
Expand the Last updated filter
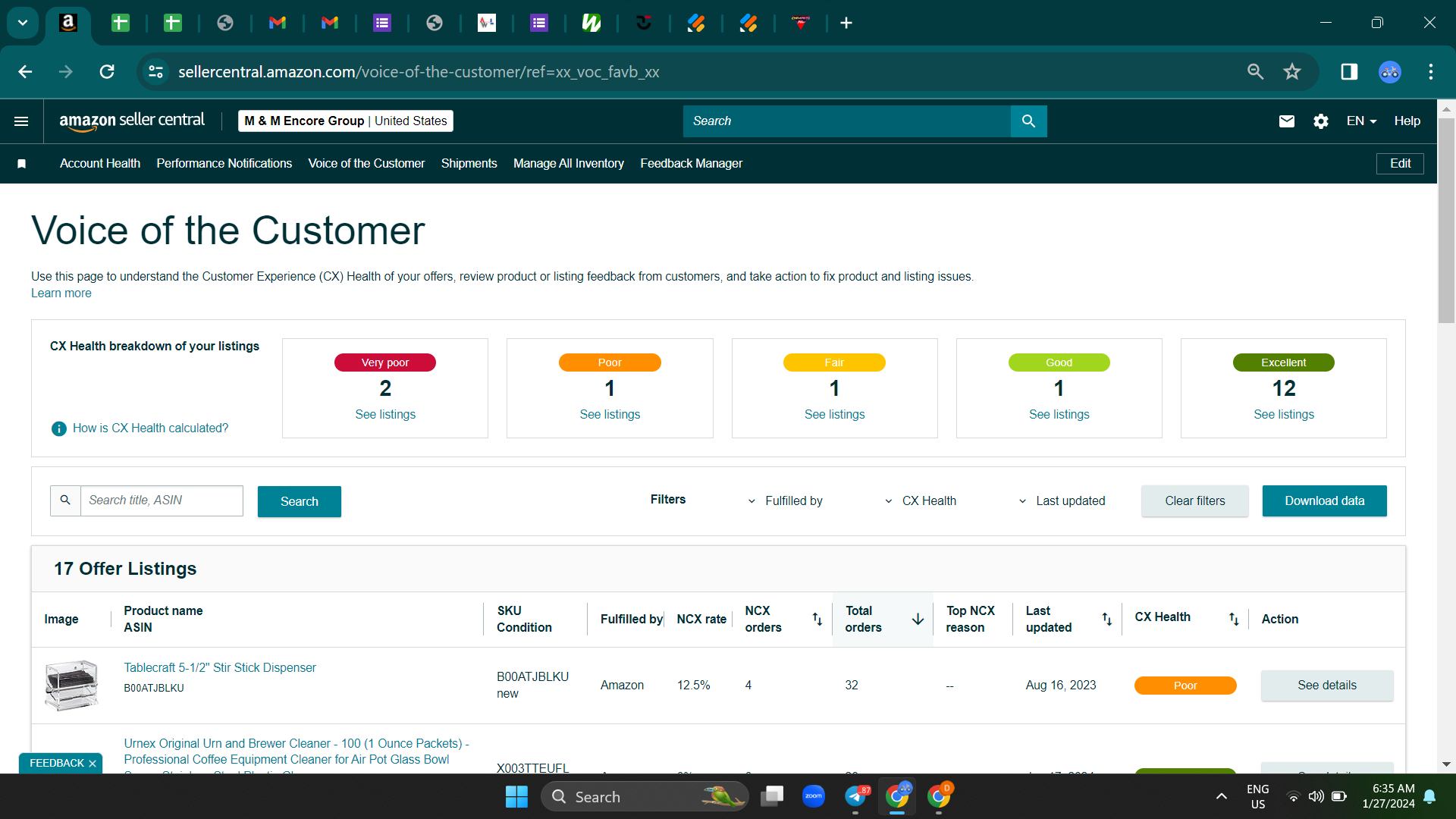1062,500
